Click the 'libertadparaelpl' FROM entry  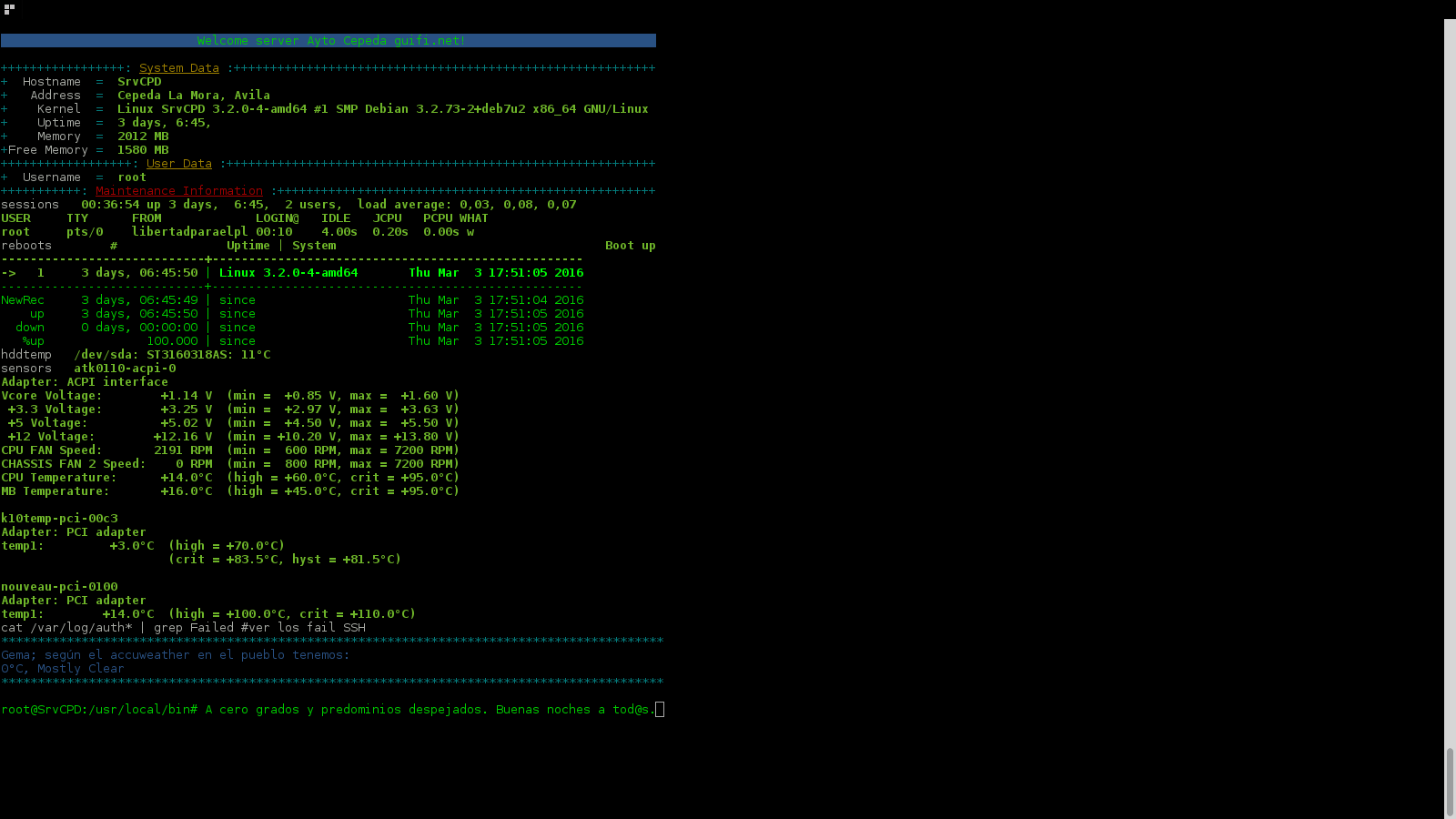190,232
